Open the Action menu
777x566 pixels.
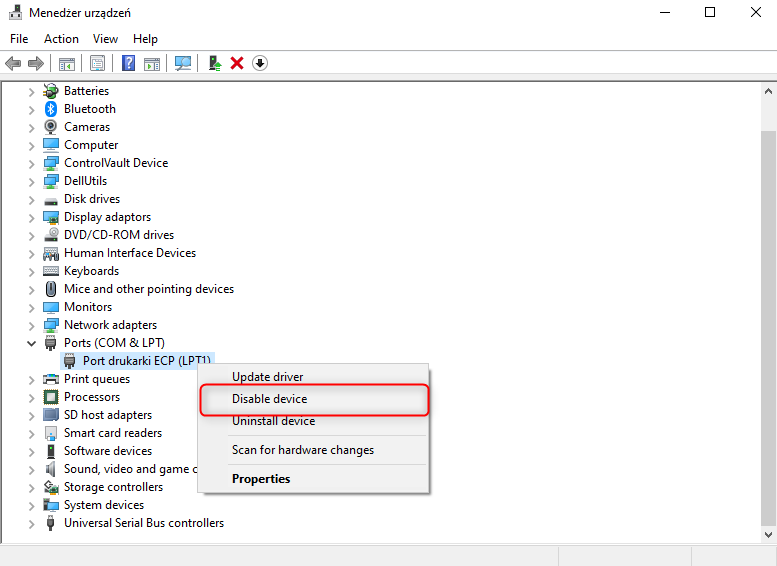61,38
